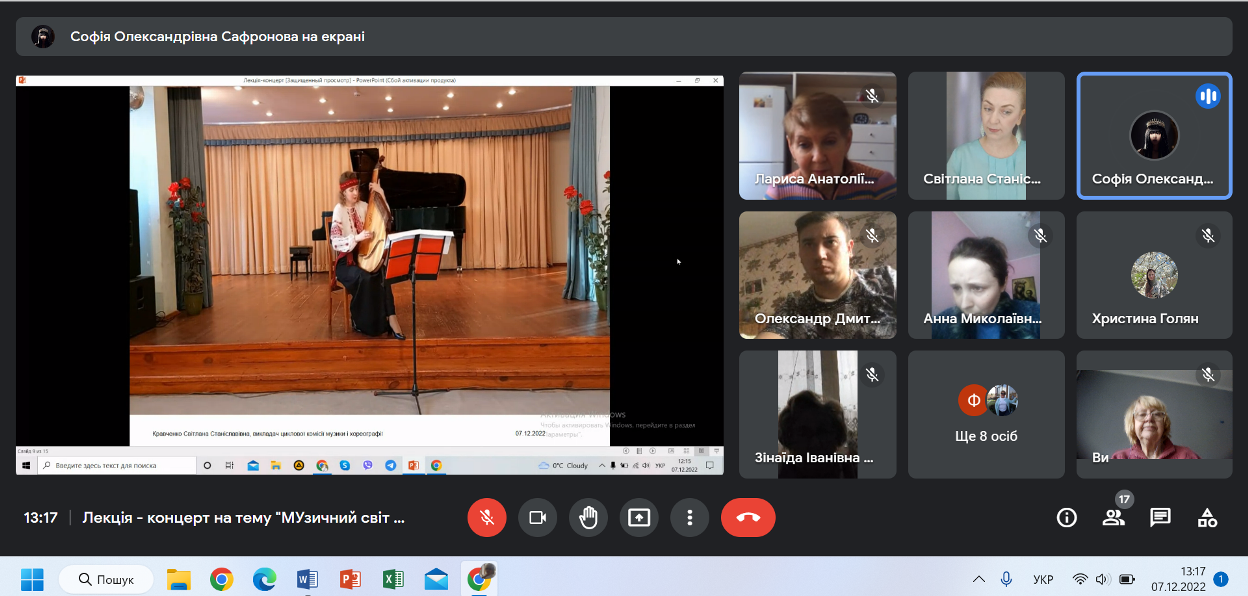Viewport: 1248px width, 596px height.
Task: Toggle the camera off
Action: [537, 517]
